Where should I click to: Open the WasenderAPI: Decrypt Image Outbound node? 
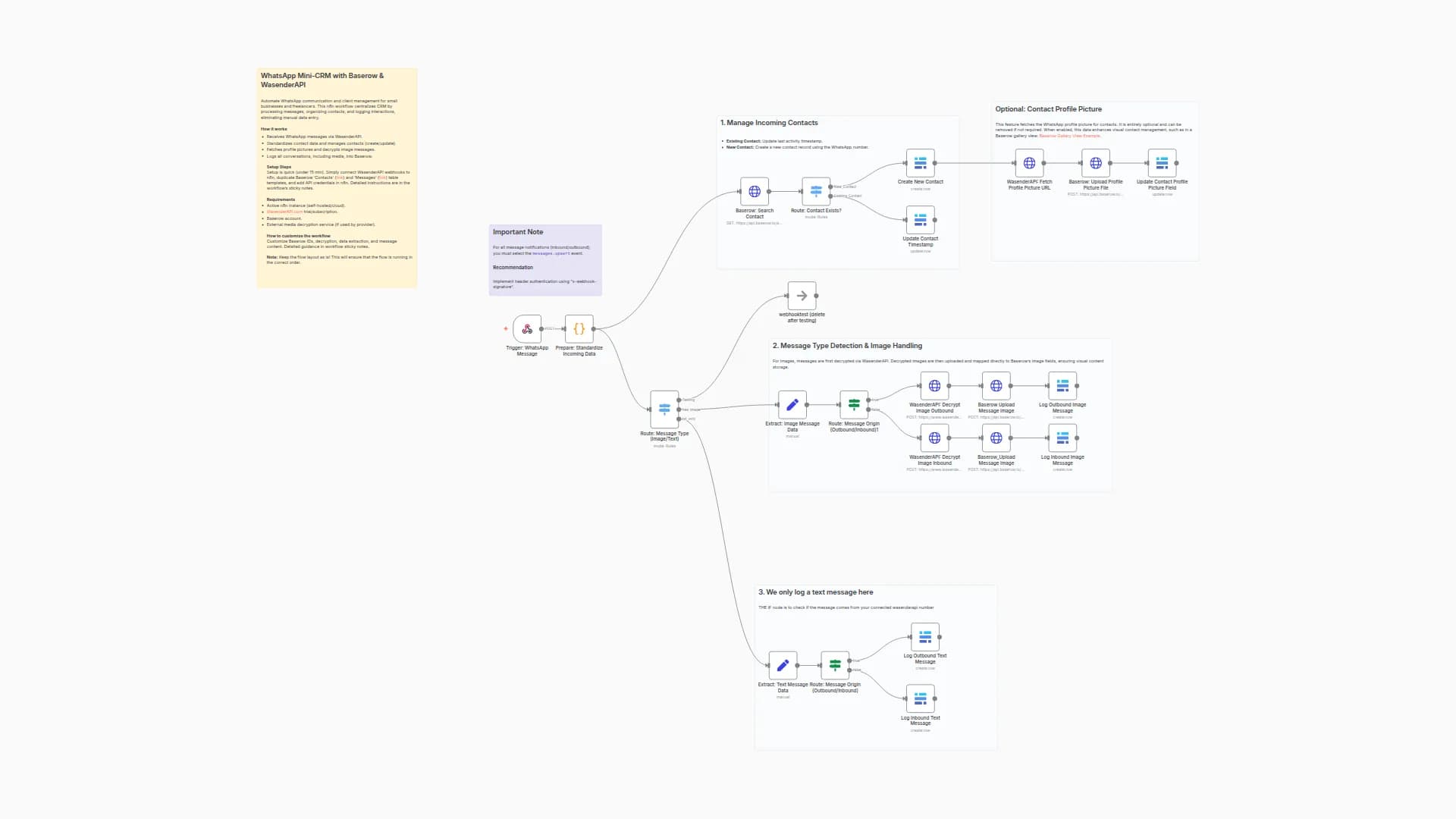coord(933,384)
